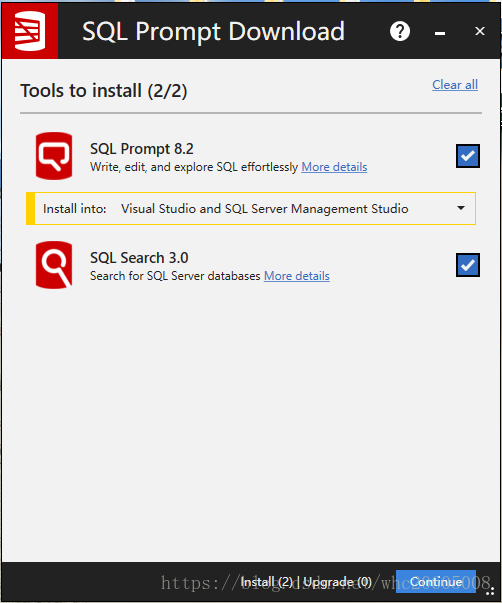Open help via the question mark icon
502x603 pixels.
point(400,31)
